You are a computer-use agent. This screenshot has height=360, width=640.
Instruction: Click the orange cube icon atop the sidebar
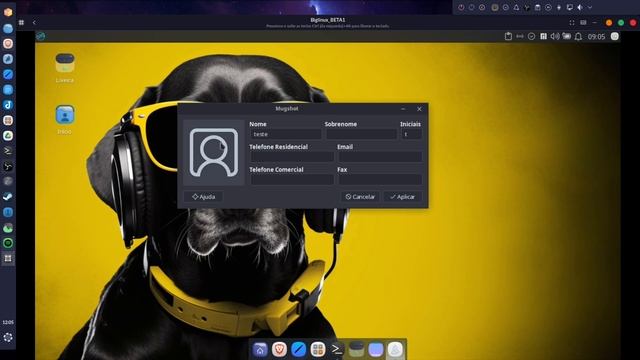click(8, 12)
